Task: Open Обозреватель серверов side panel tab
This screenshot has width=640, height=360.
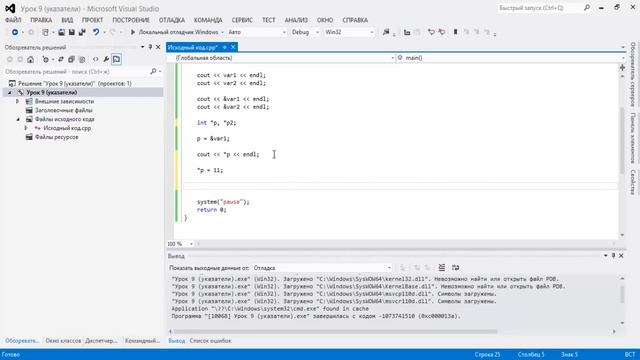Action: pyautogui.click(x=633, y=73)
